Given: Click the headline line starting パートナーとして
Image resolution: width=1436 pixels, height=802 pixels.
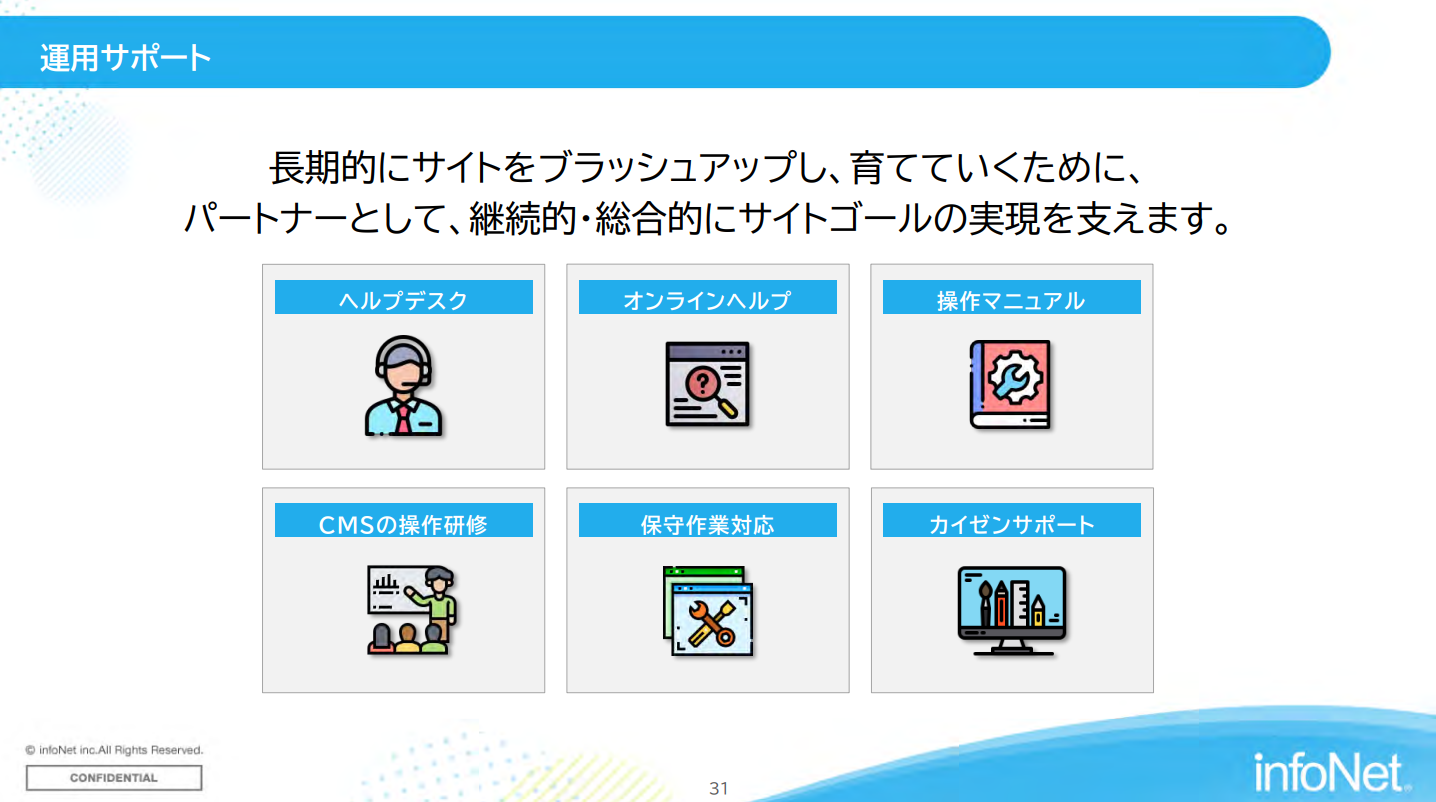Looking at the screenshot, I should tap(706, 218).
